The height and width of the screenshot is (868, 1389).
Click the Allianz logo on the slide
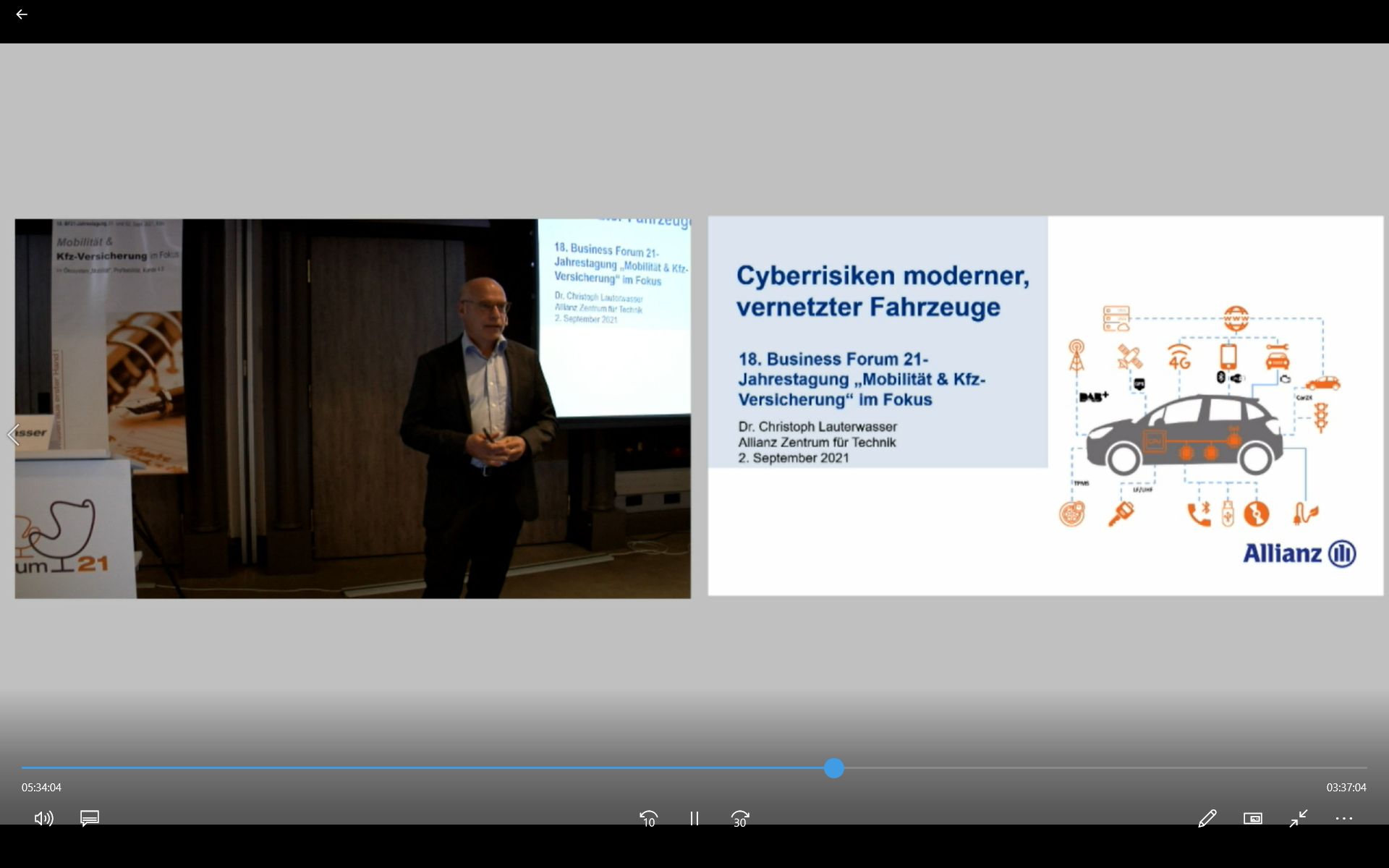coord(1299,553)
